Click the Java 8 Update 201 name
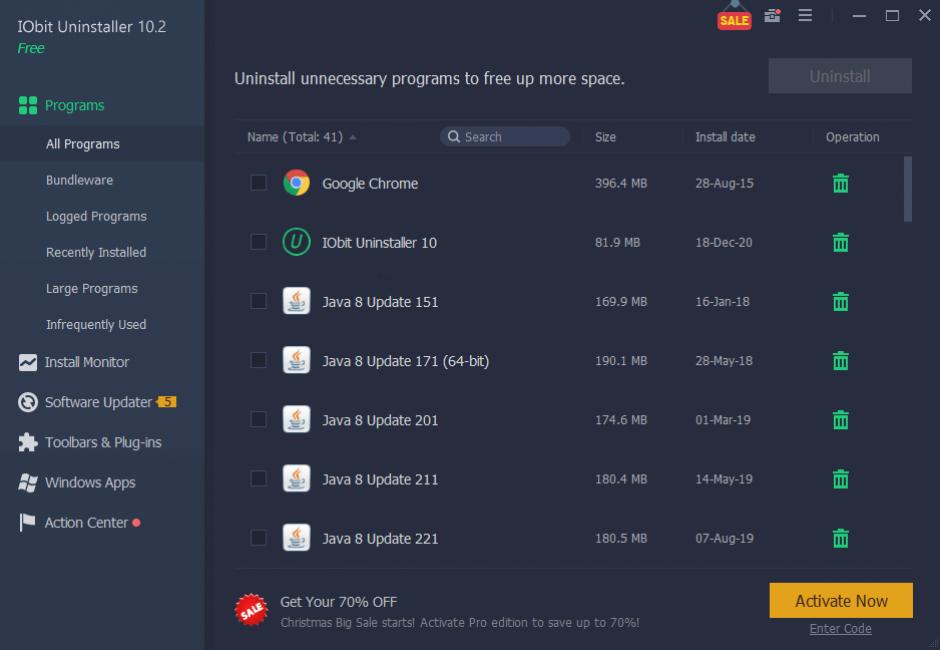Viewport: 940px width, 650px height. (x=380, y=420)
